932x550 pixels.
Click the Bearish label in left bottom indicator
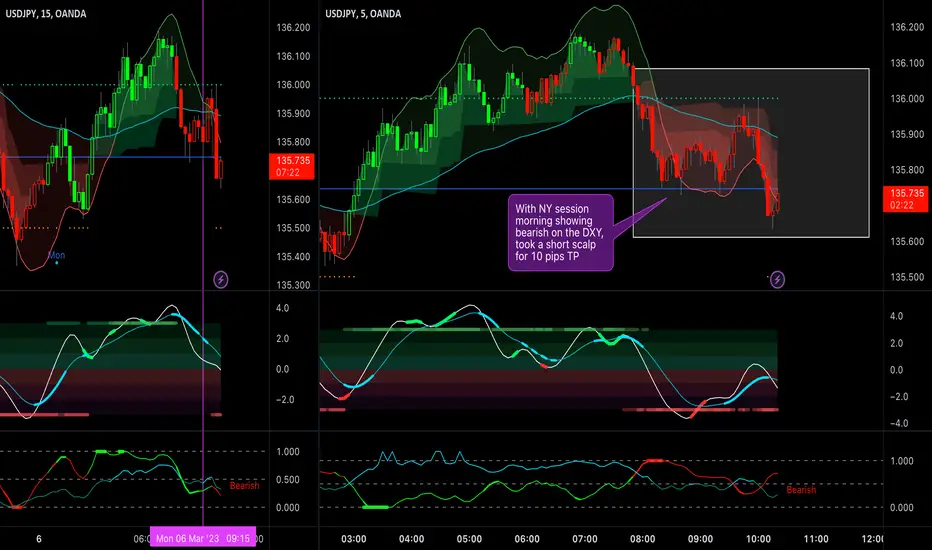244,486
